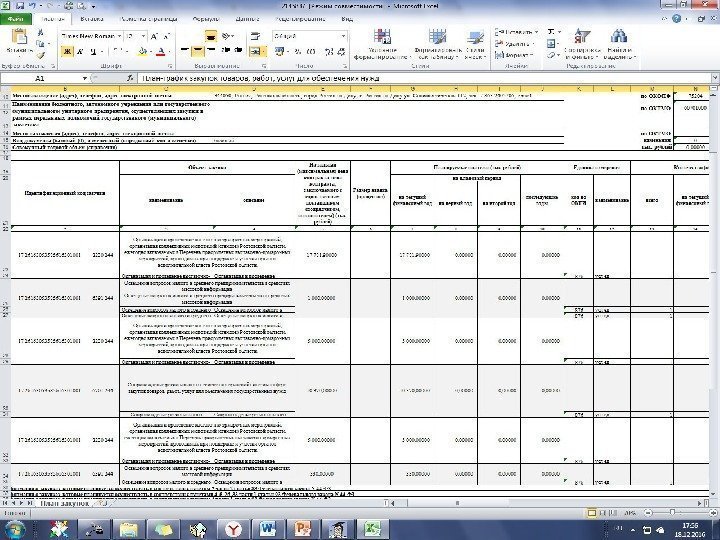This screenshot has width=720, height=540.
Task: Activate the Format Painter brush
Action: point(40,55)
